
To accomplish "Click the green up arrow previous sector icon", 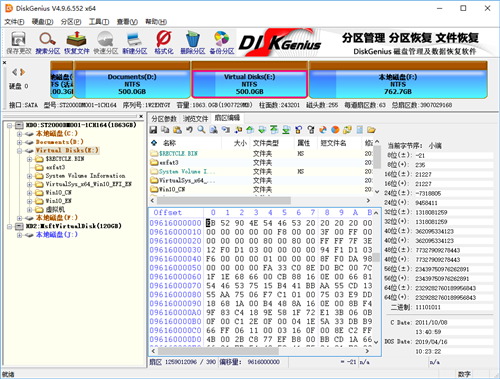I will [x=250, y=130].
